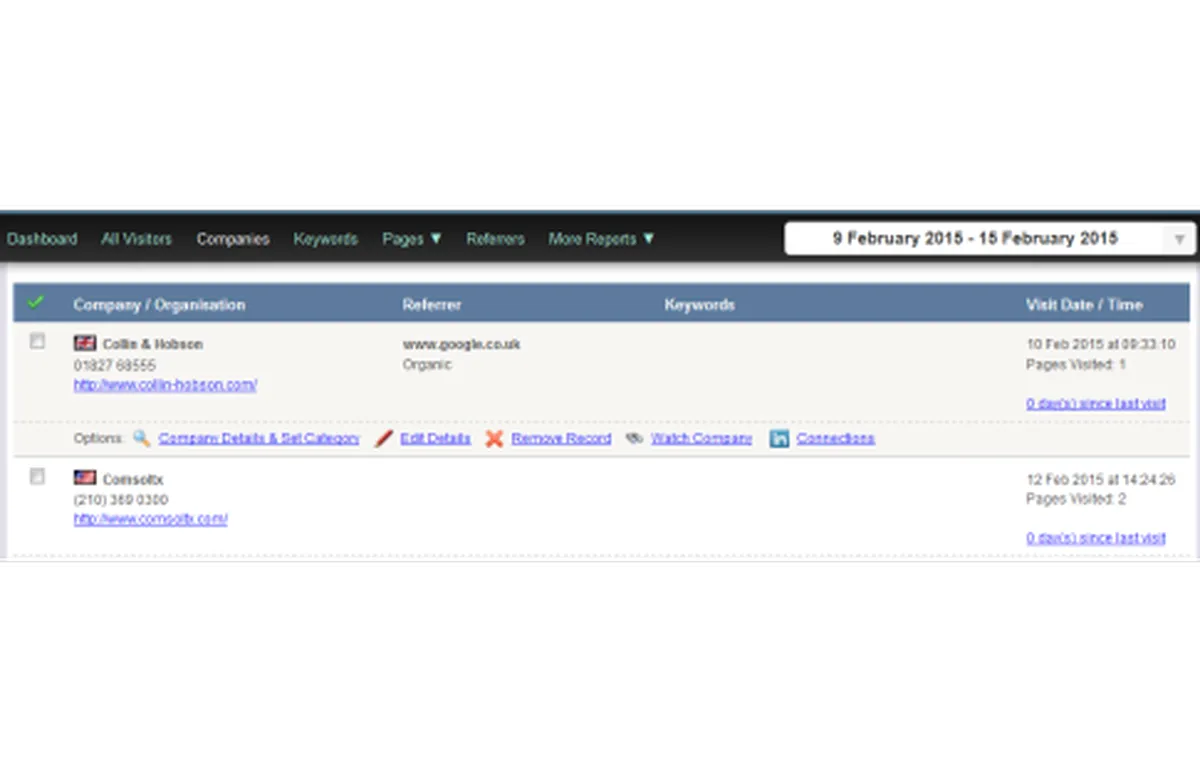Open the Keywords report
The width and height of the screenshot is (1200, 772).
(x=326, y=239)
